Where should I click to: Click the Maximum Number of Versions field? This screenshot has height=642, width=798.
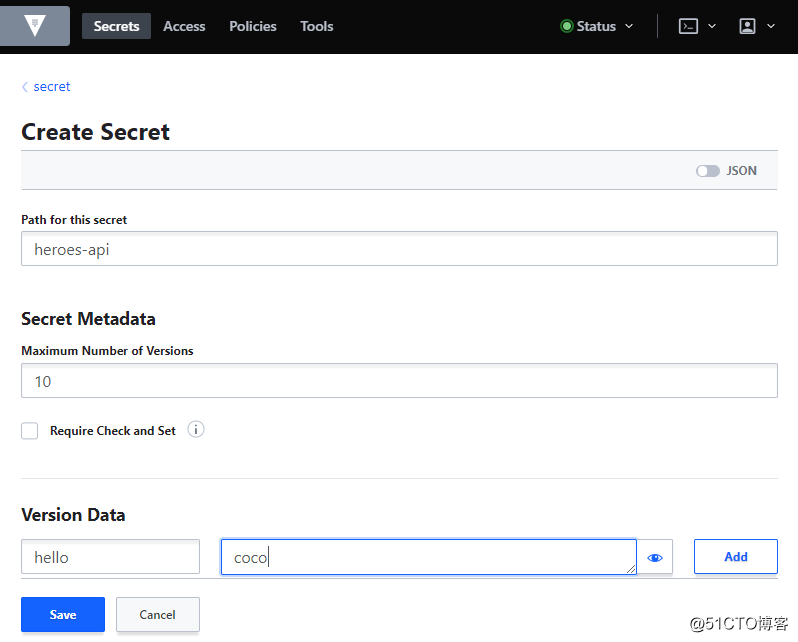pos(399,380)
